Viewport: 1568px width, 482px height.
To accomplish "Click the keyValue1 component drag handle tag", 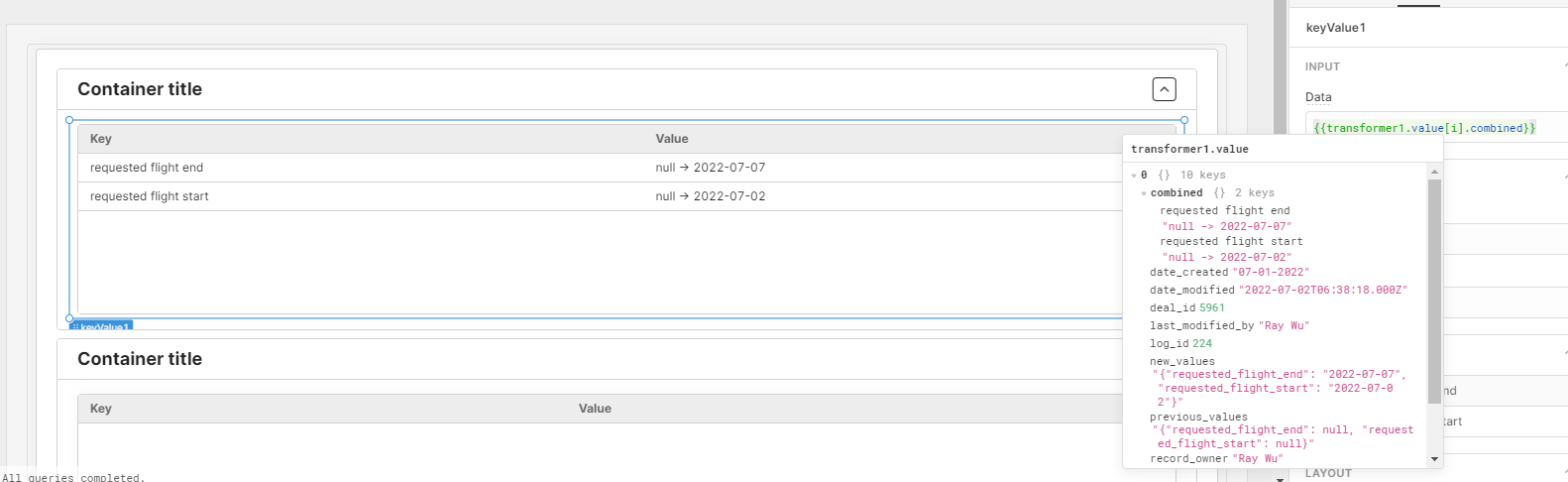I will click(x=101, y=326).
